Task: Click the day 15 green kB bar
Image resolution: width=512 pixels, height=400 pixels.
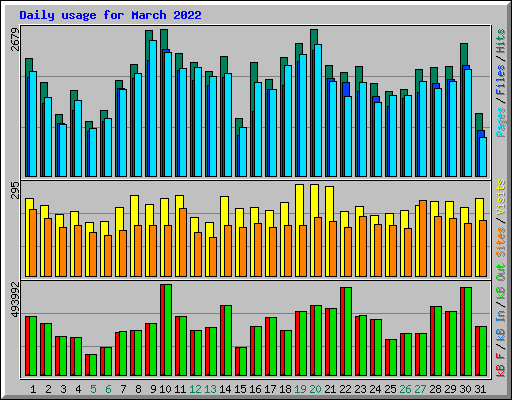Action: click(x=243, y=362)
